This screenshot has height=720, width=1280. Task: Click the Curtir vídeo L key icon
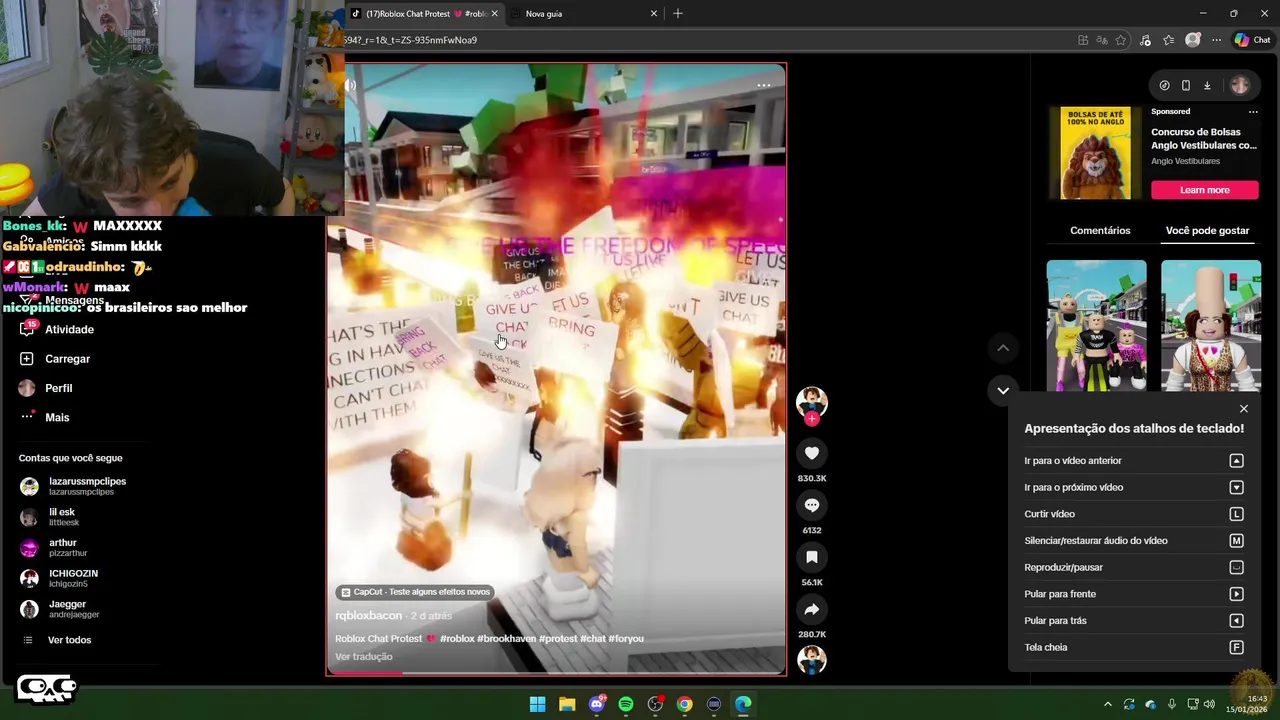(x=1236, y=514)
